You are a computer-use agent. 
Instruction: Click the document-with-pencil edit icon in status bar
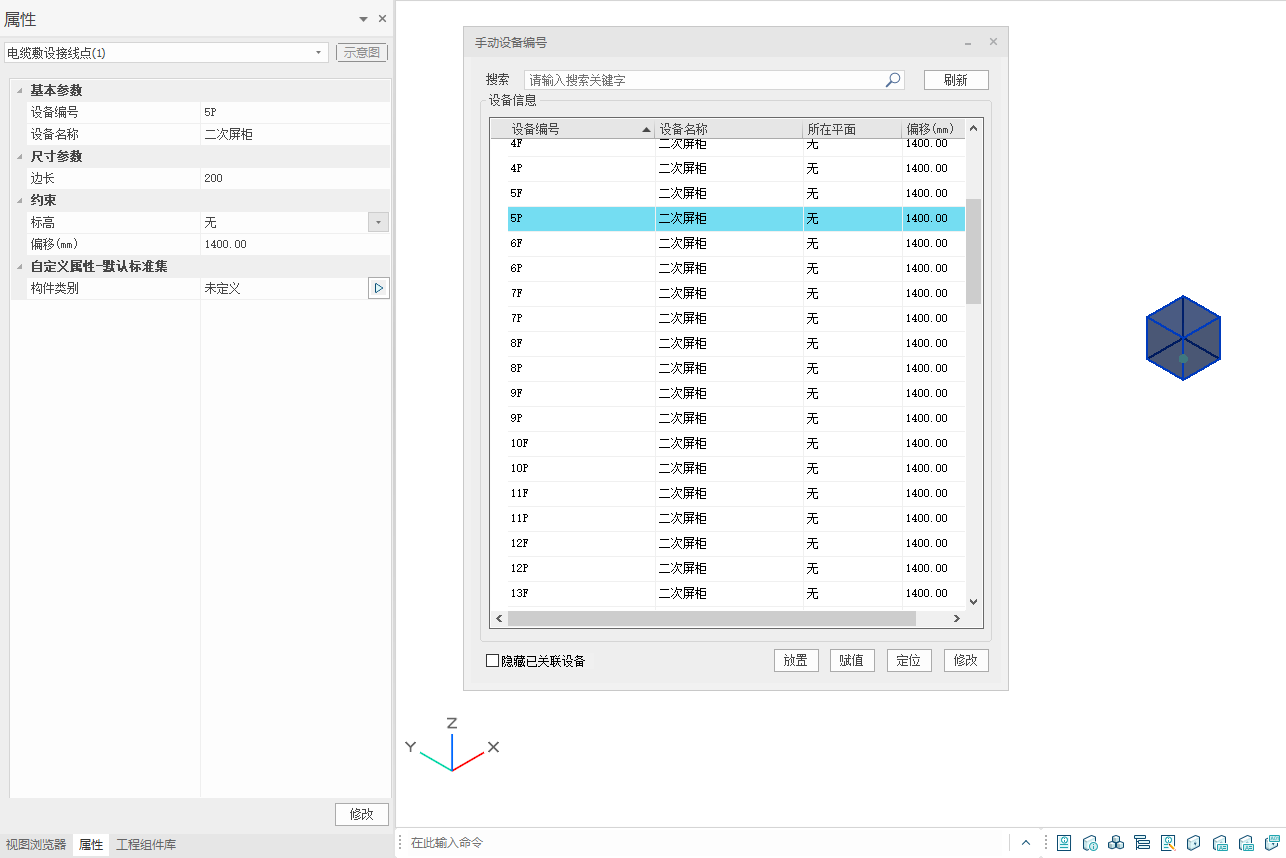tap(1168, 843)
